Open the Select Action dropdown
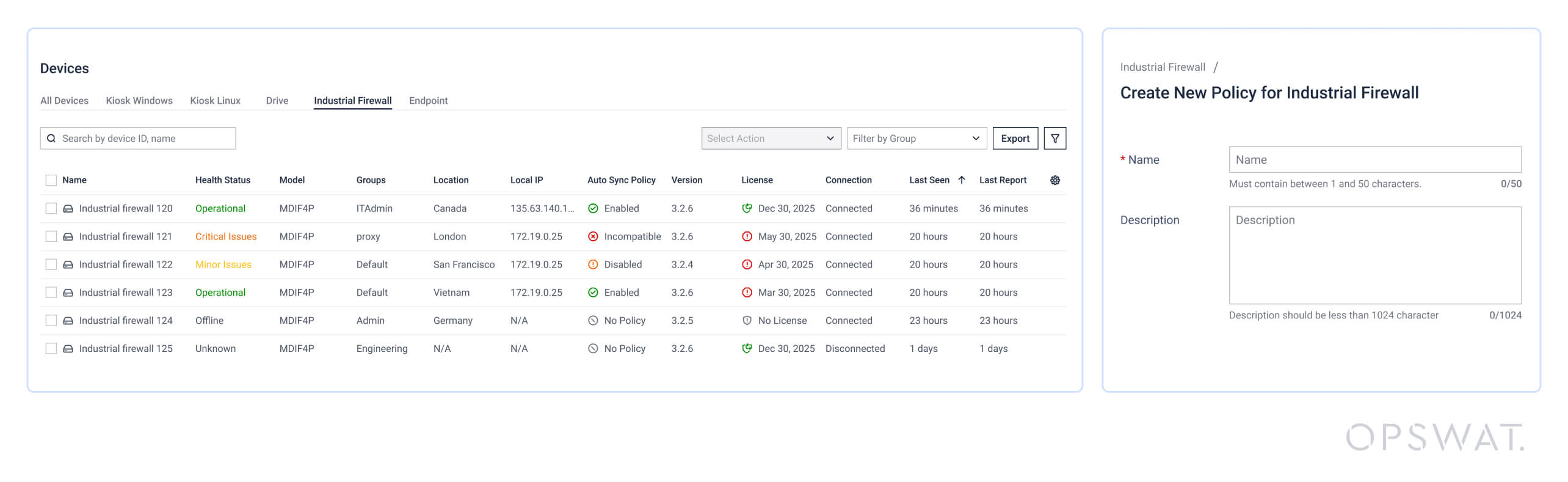1568x482 pixels. [x=771, y=139]
